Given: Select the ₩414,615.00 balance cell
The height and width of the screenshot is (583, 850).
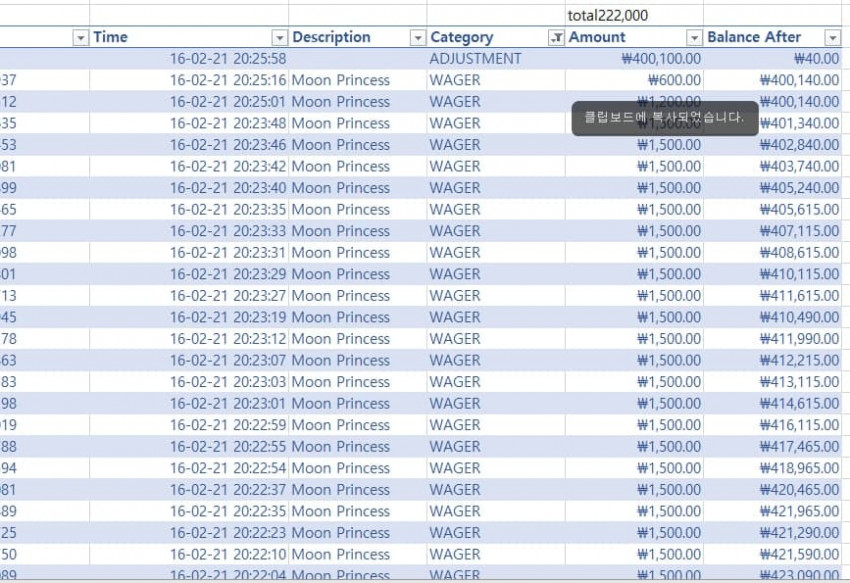Looking at the screenshot, I should coord(772,403).
